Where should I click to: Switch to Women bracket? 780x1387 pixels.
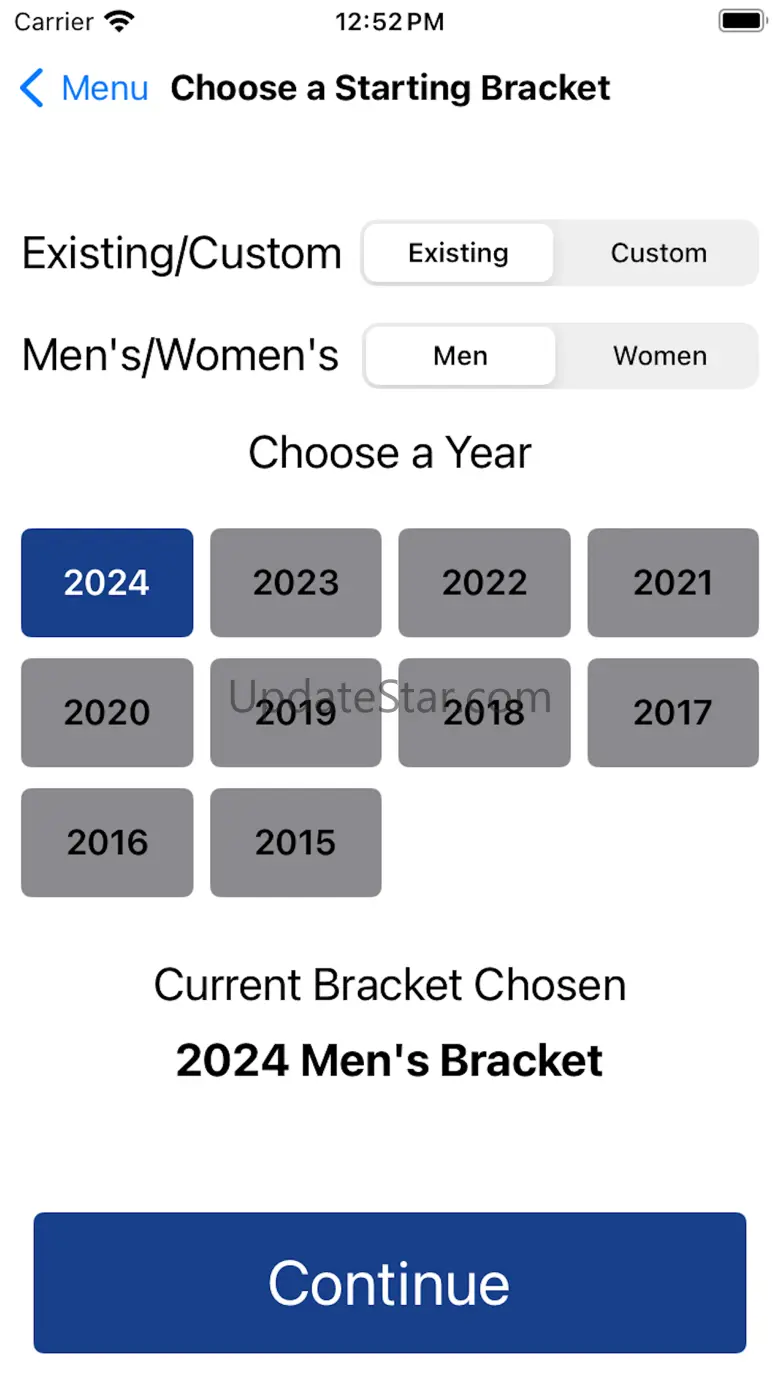pyautogui.click(x=659, y=356)
